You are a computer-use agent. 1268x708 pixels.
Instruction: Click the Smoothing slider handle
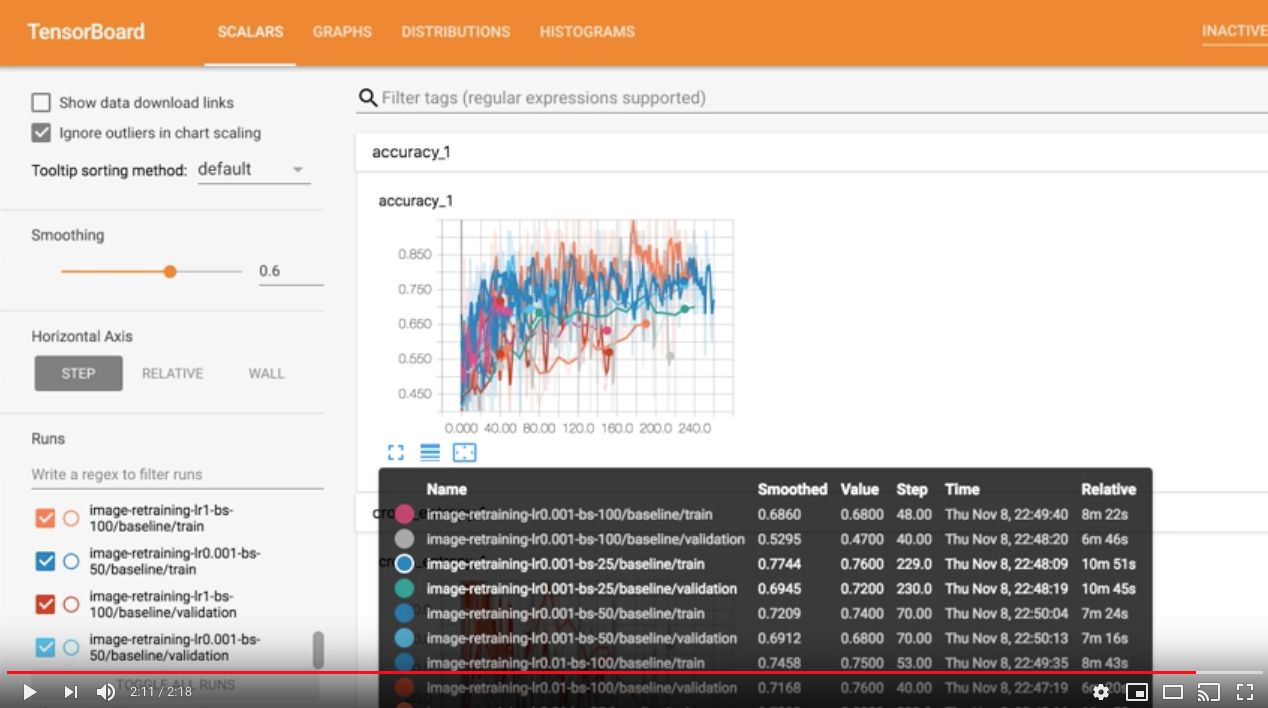(170, 271)
